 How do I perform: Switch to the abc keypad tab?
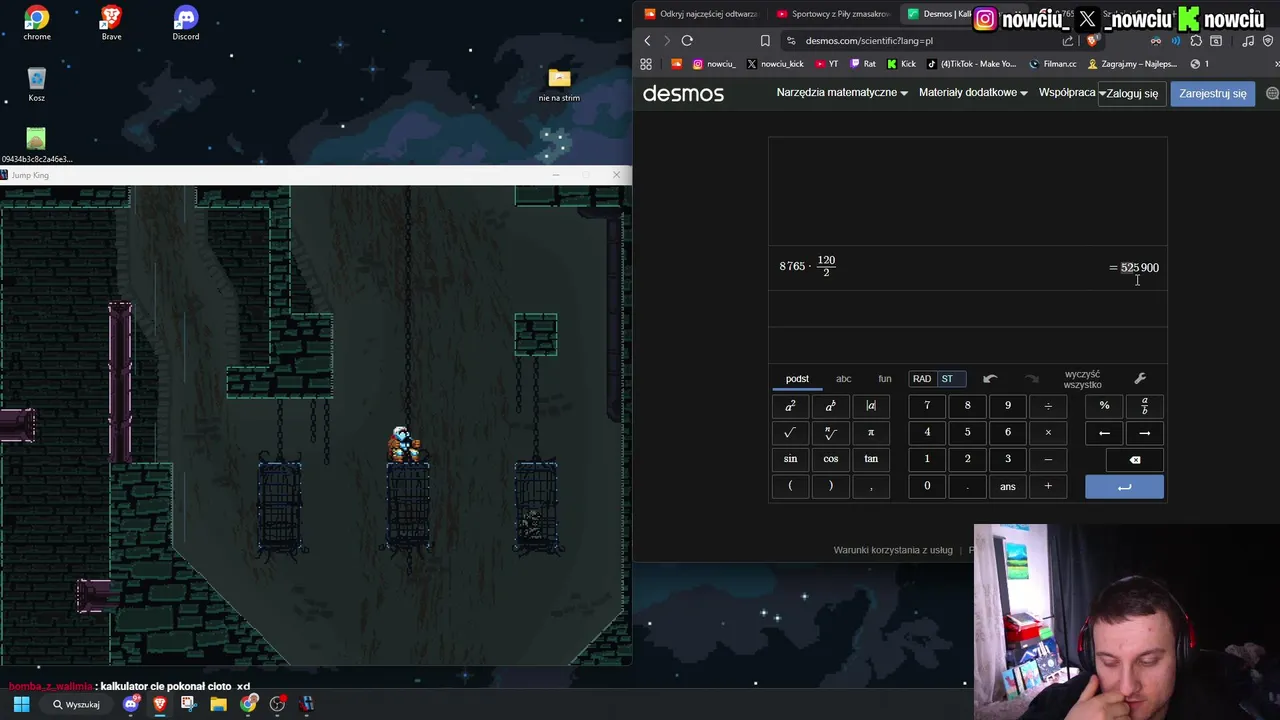[844, 379]
